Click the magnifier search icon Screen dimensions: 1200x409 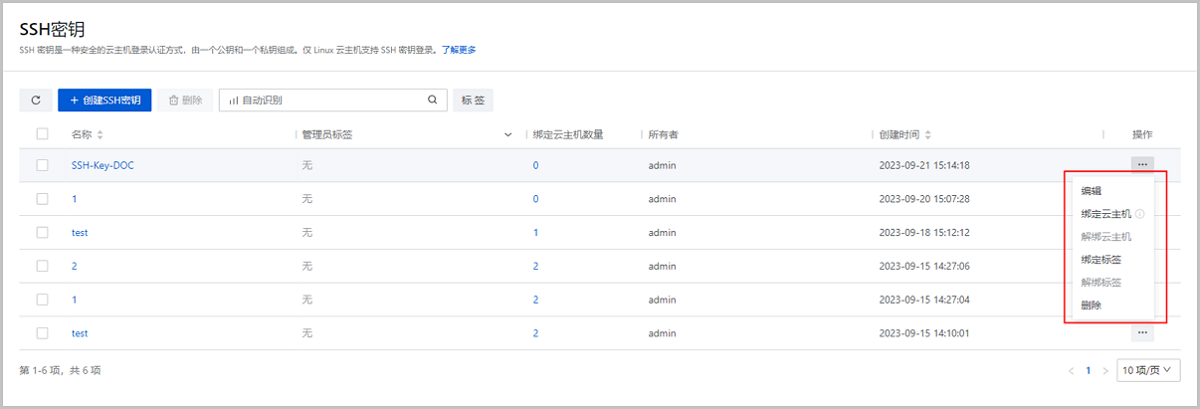[433, 100]
